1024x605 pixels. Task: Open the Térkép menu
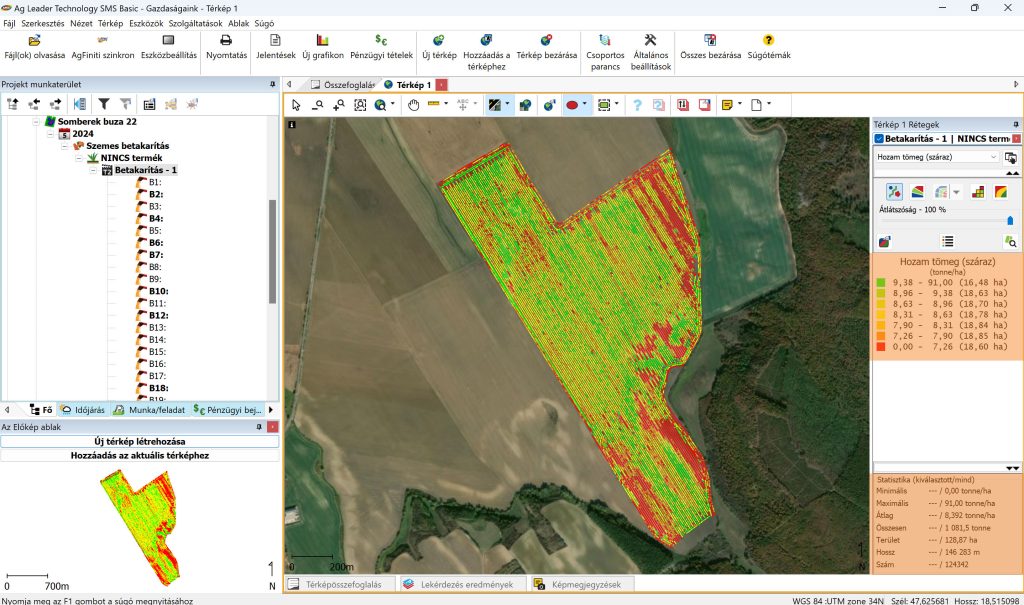[x=110, y=22]
